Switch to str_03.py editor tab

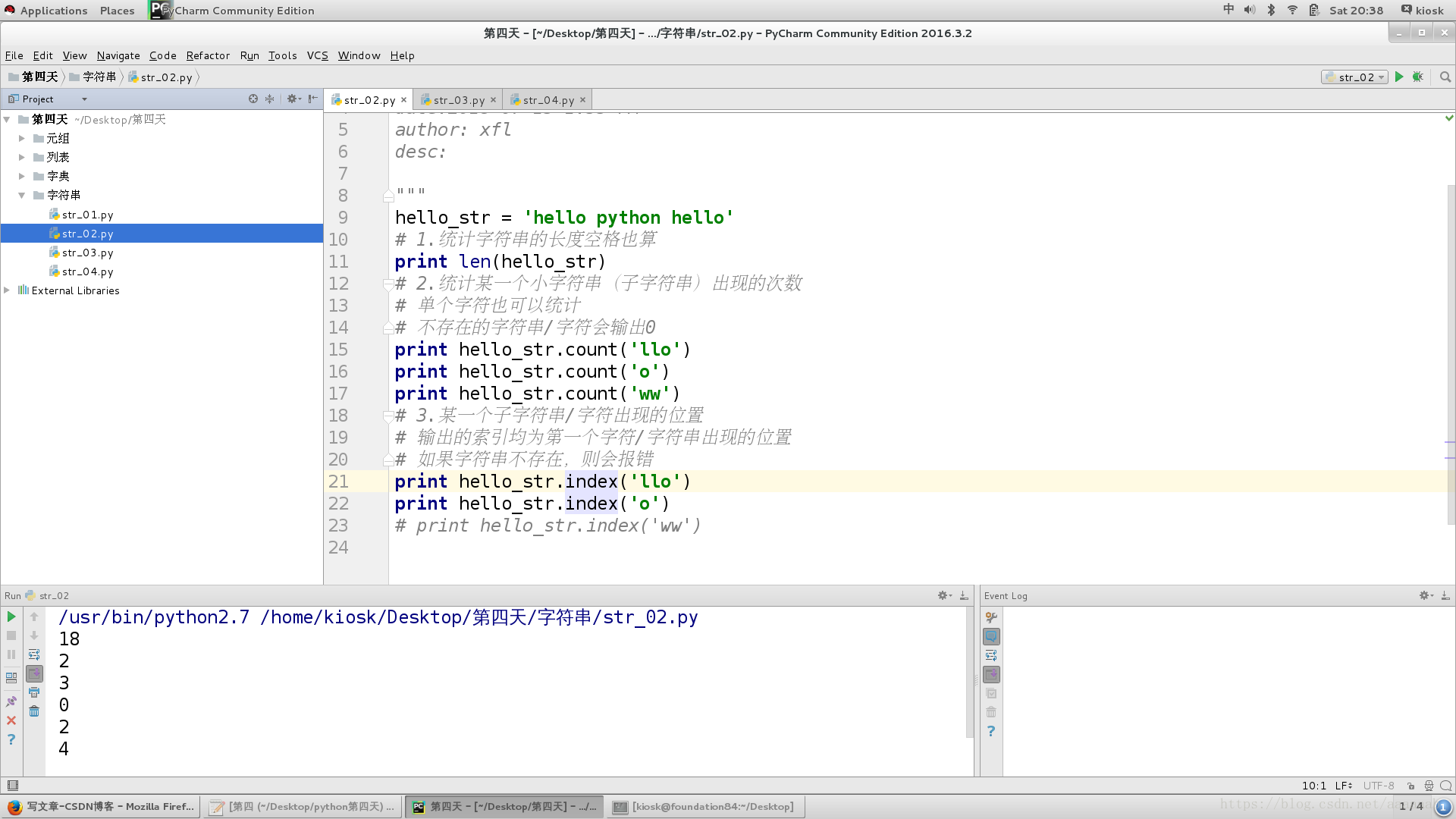pyautogui.click(x=458, y=100)
